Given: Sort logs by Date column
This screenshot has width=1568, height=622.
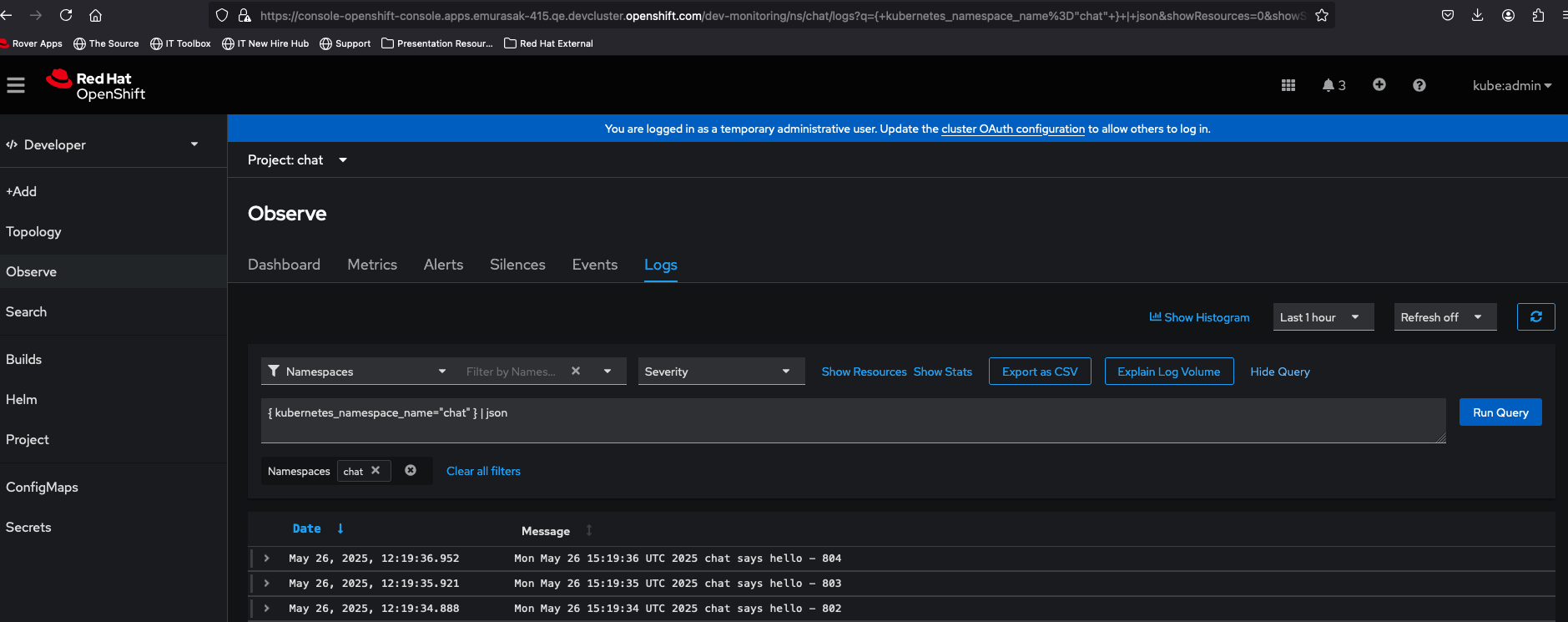Looking at the screenshot, I should [307, 528].
